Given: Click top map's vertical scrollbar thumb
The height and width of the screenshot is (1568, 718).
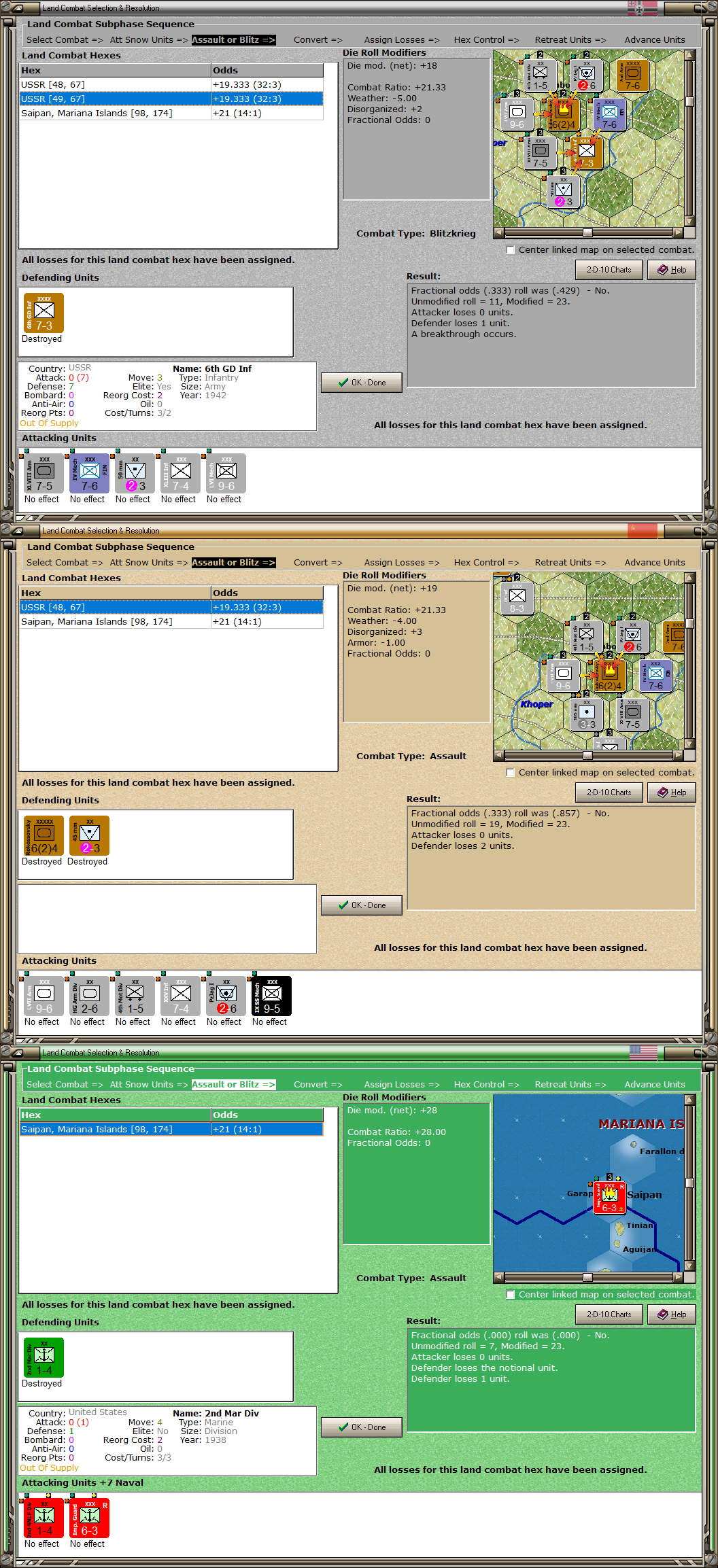Looking at the screenshot, I should [689, 101].
